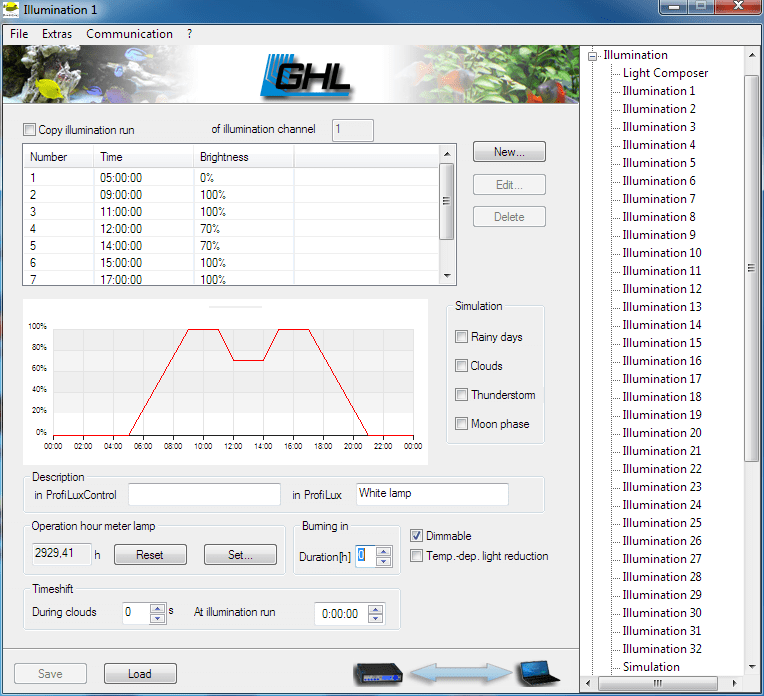The image size is (764, 696).
Task: Enable Moon phase simulation
Action: 461,424
